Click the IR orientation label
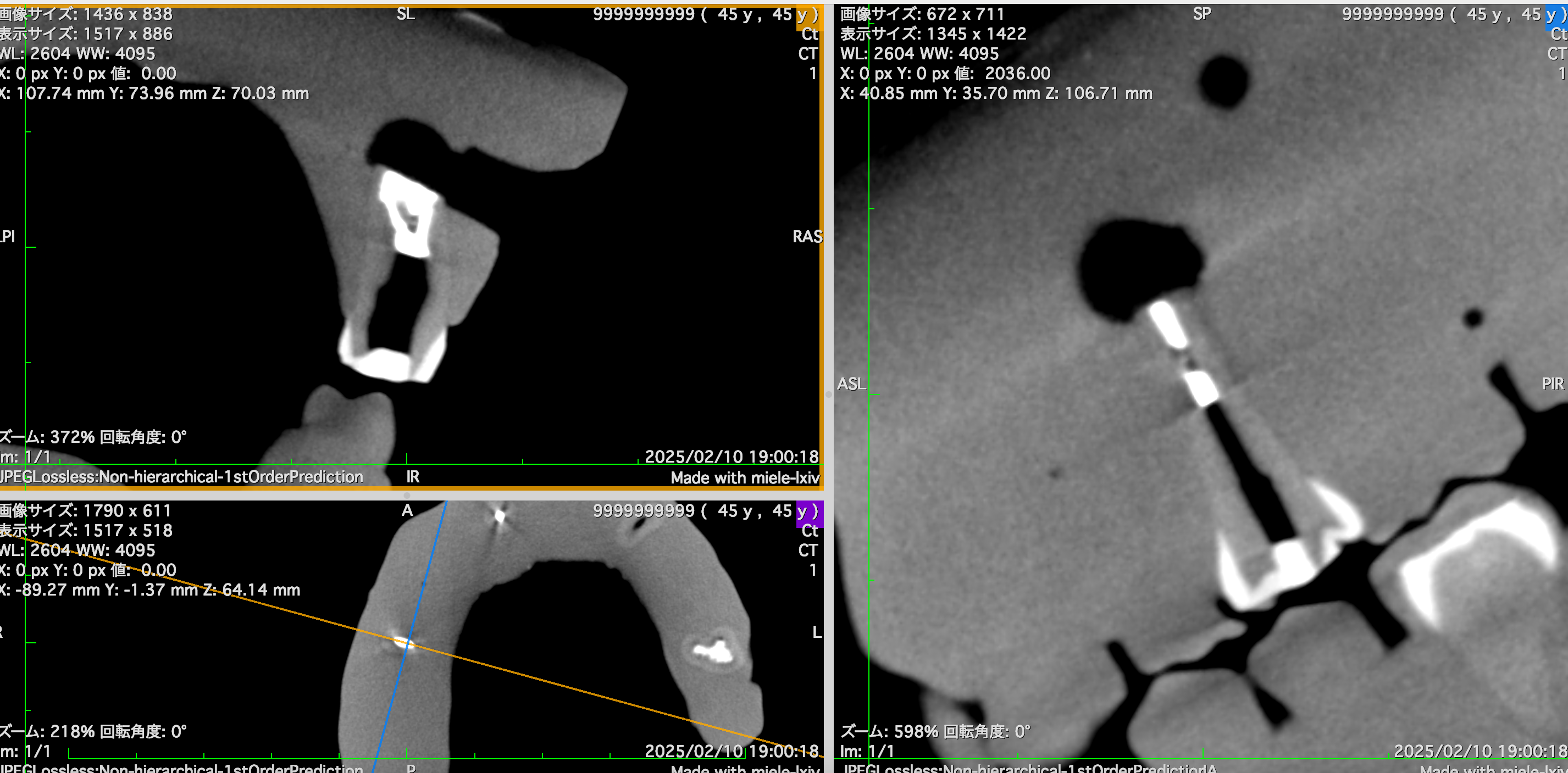Screen dimensions: 1568x773 click(413, 476)
